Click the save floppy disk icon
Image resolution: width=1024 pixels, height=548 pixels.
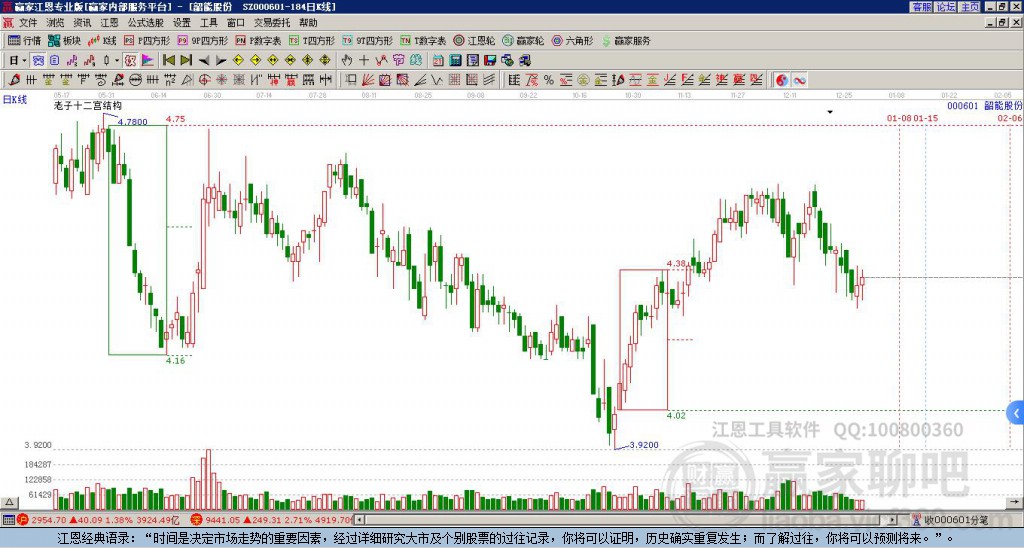[x=490, y=61]
